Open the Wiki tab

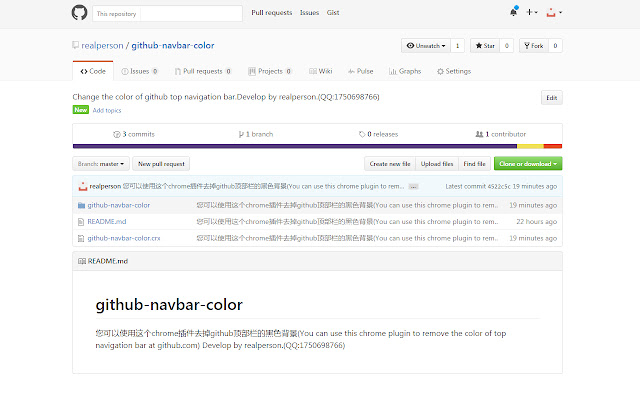point(320,71)
